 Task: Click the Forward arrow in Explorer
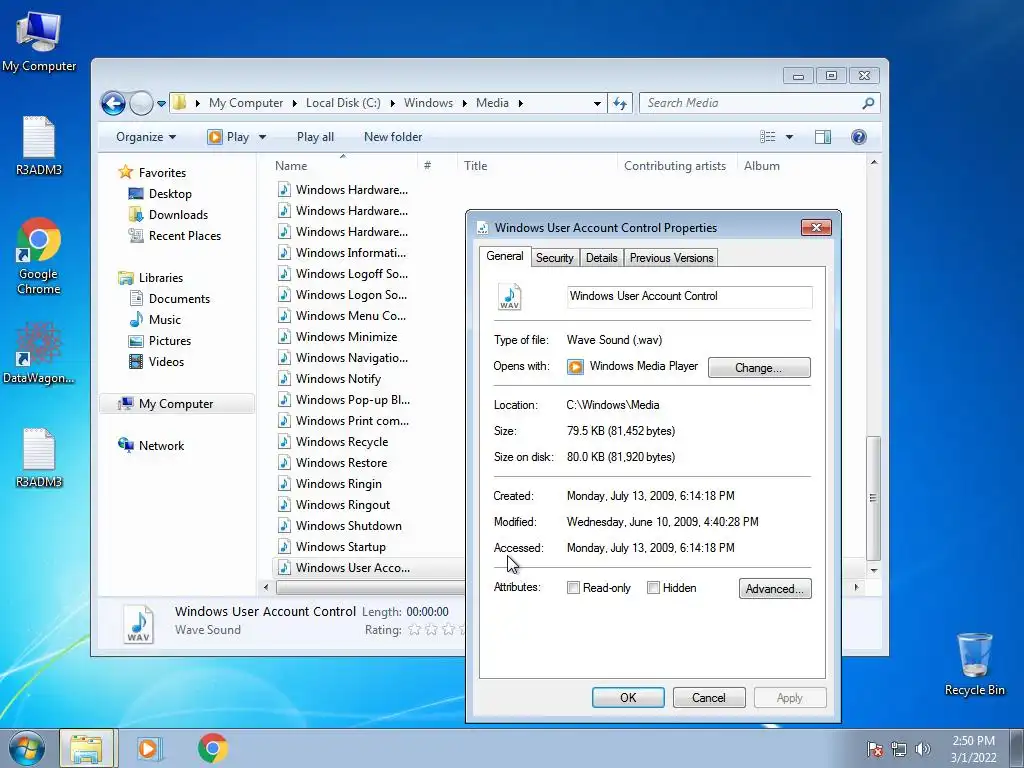[141, 103]
